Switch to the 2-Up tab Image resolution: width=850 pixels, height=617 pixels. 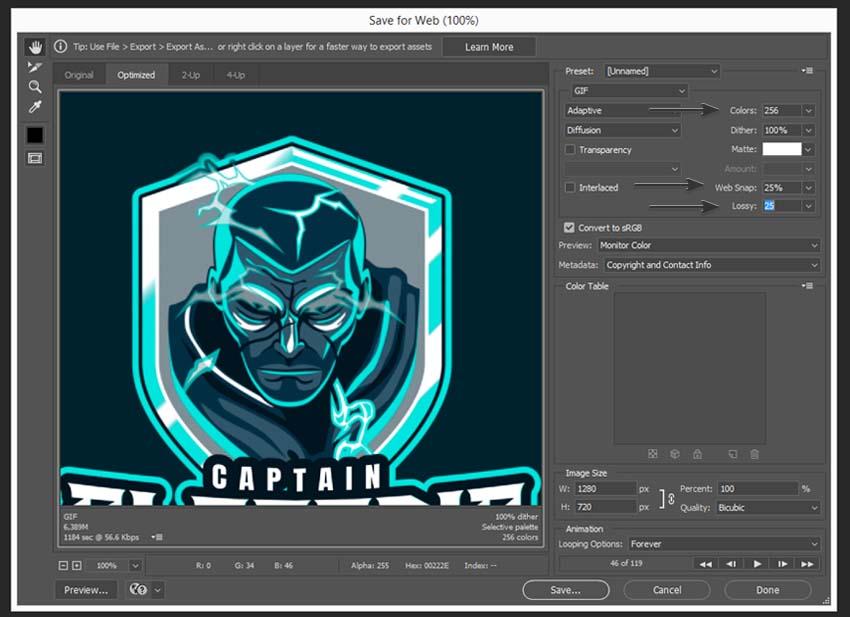tap(190, 75)
